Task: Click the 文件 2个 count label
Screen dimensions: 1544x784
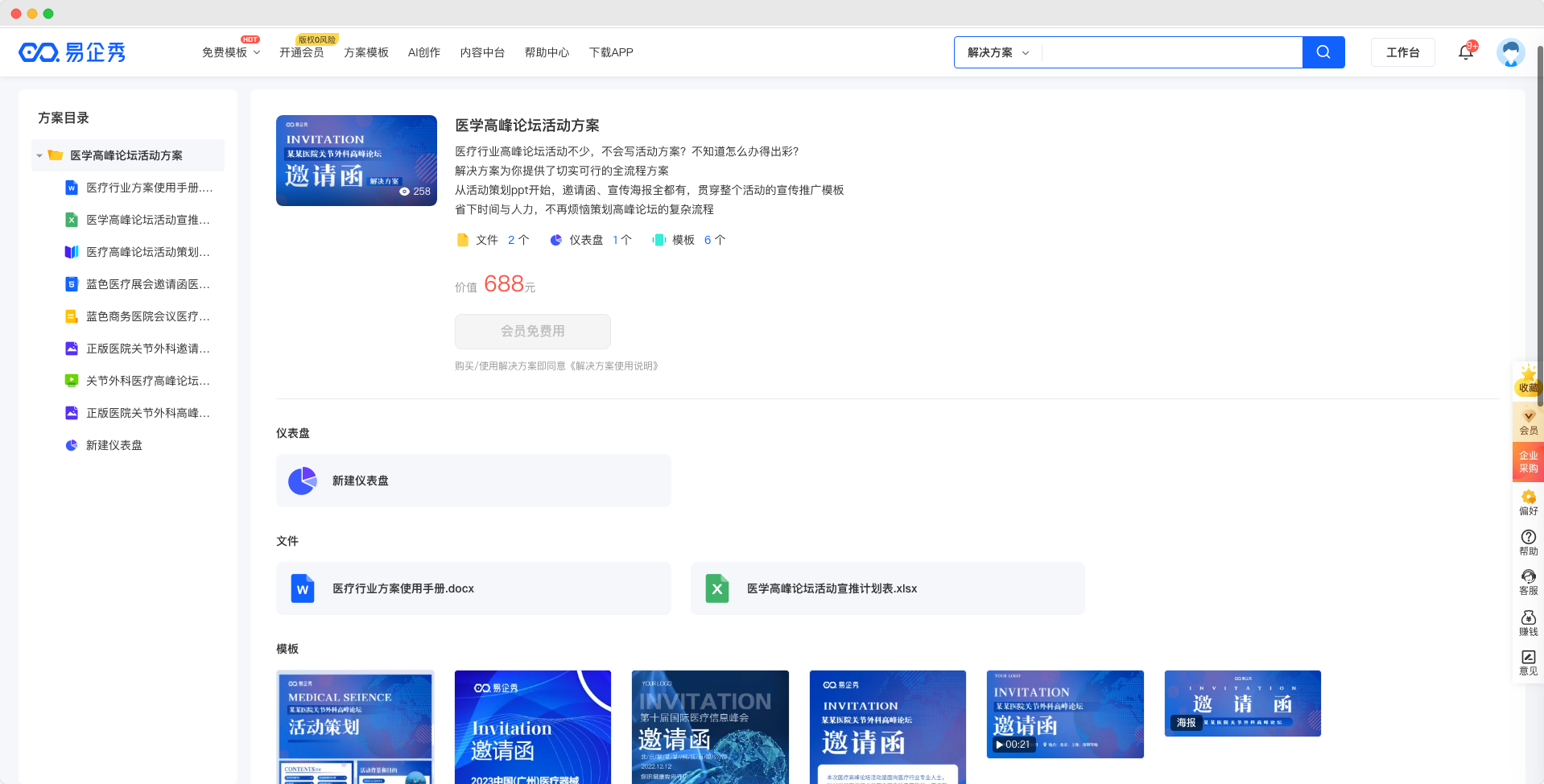Action: pos(493,240)
